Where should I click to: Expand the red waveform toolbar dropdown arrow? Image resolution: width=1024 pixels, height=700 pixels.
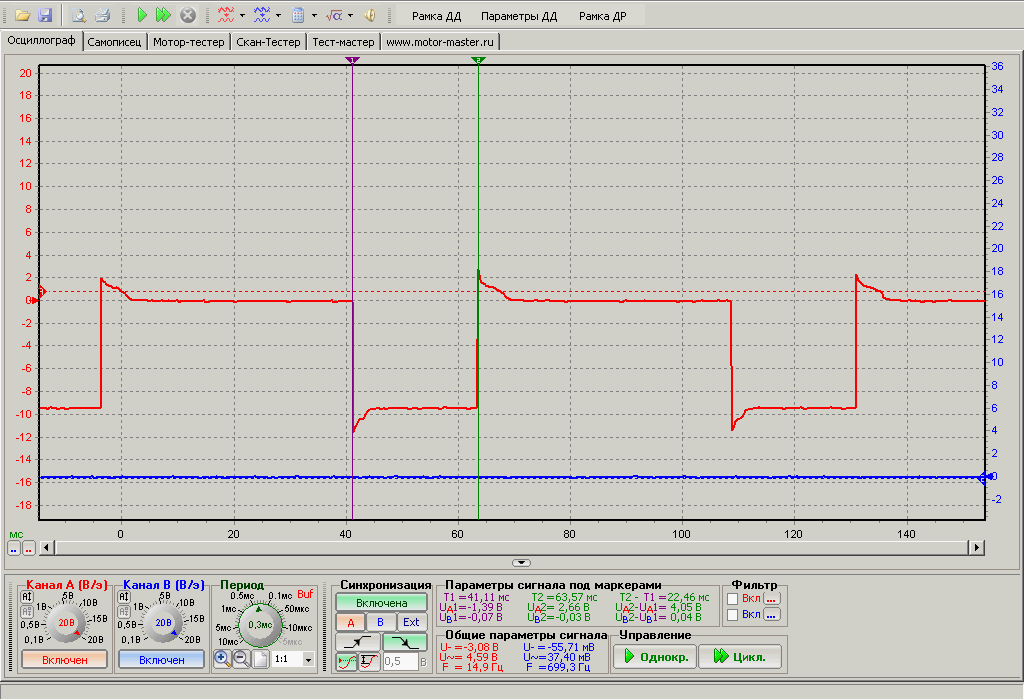242,16
